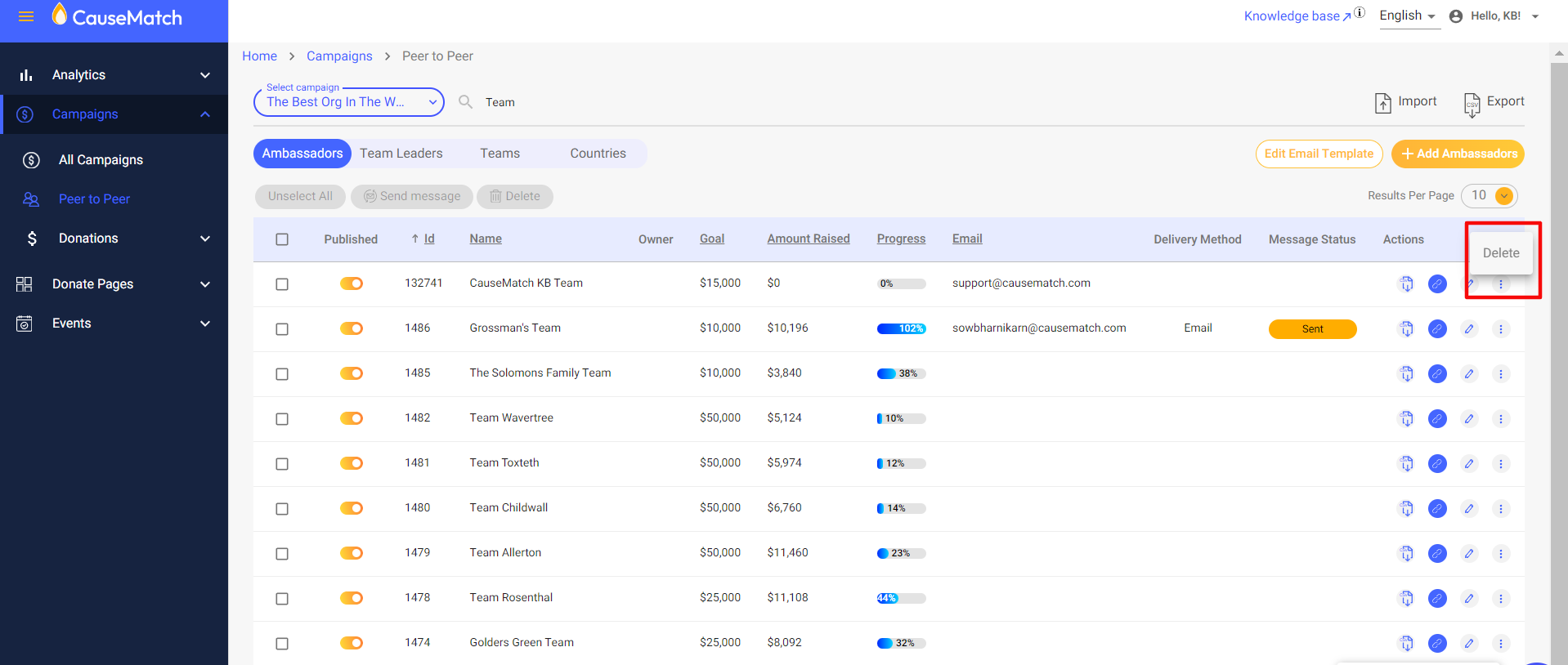Open the Select campaign dropdown
Viewport: 1568px width, 665px height.
click(x=349, y=102)
